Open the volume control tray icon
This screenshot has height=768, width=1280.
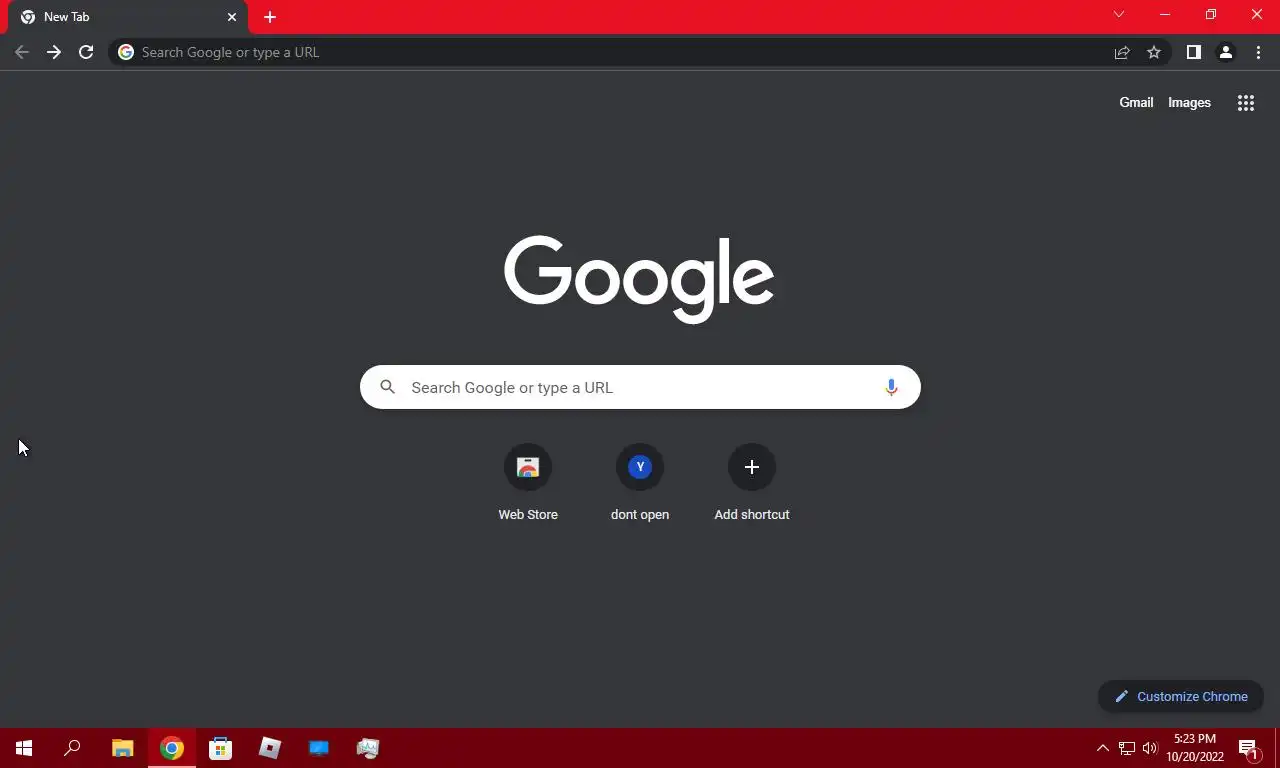pos(1150,748)
